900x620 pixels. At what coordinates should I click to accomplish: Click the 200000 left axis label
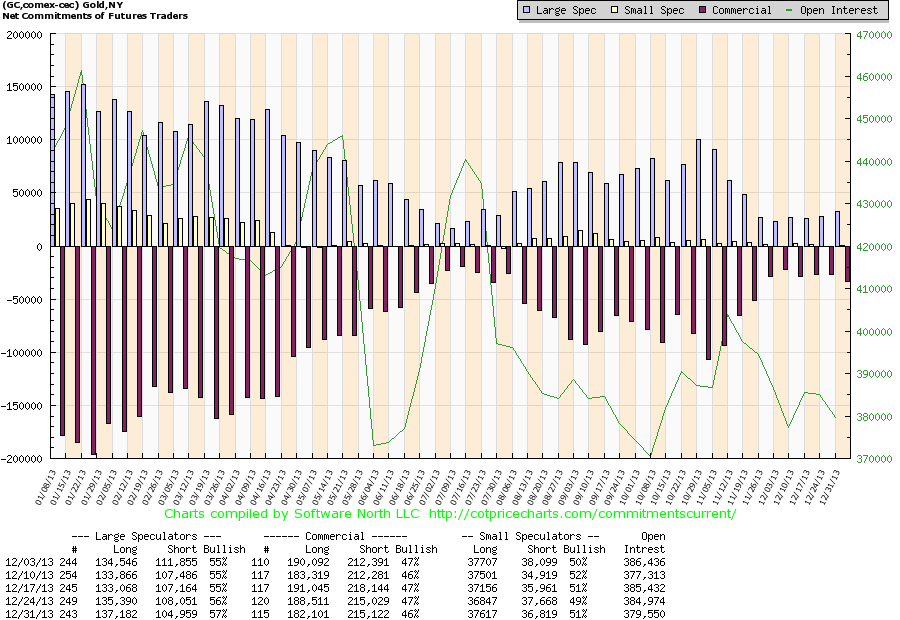[25, 35]
